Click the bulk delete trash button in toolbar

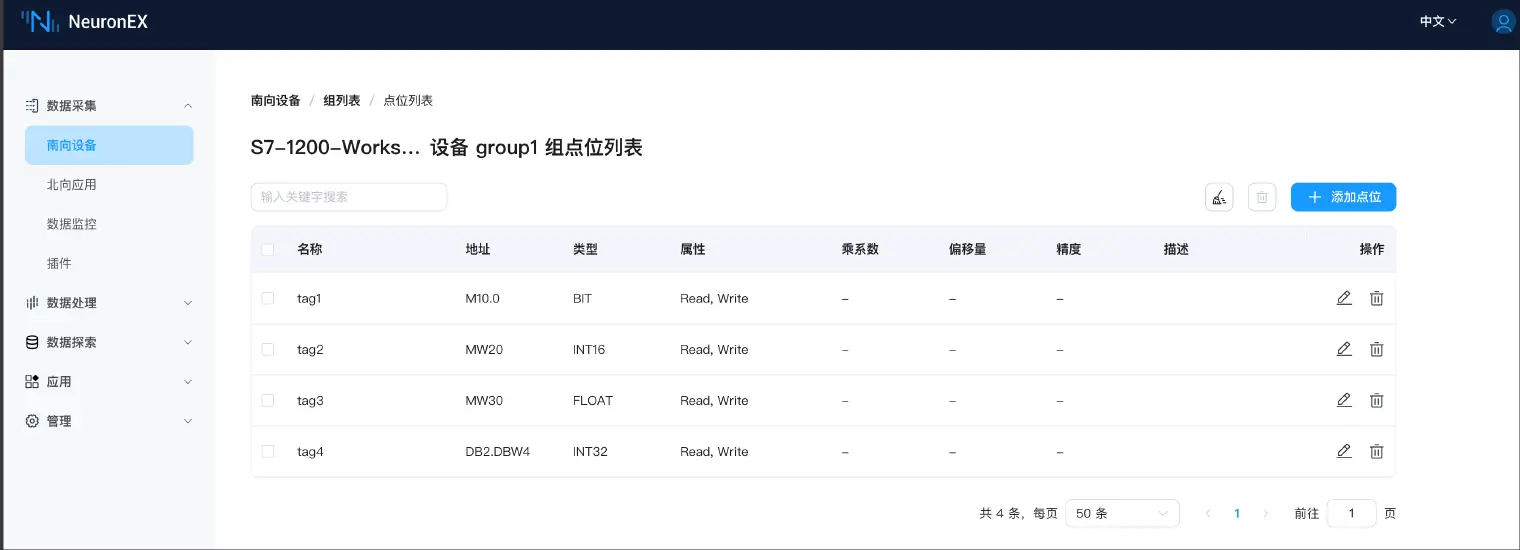[1262, 198]
